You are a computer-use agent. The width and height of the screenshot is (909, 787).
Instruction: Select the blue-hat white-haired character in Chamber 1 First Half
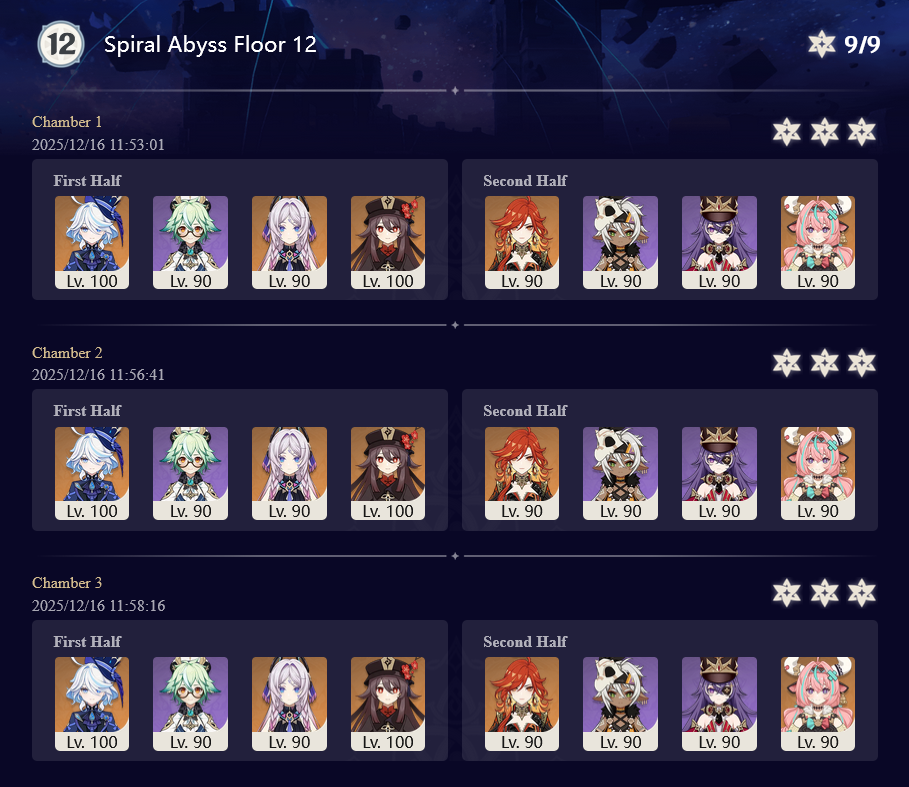pos(92,242)
